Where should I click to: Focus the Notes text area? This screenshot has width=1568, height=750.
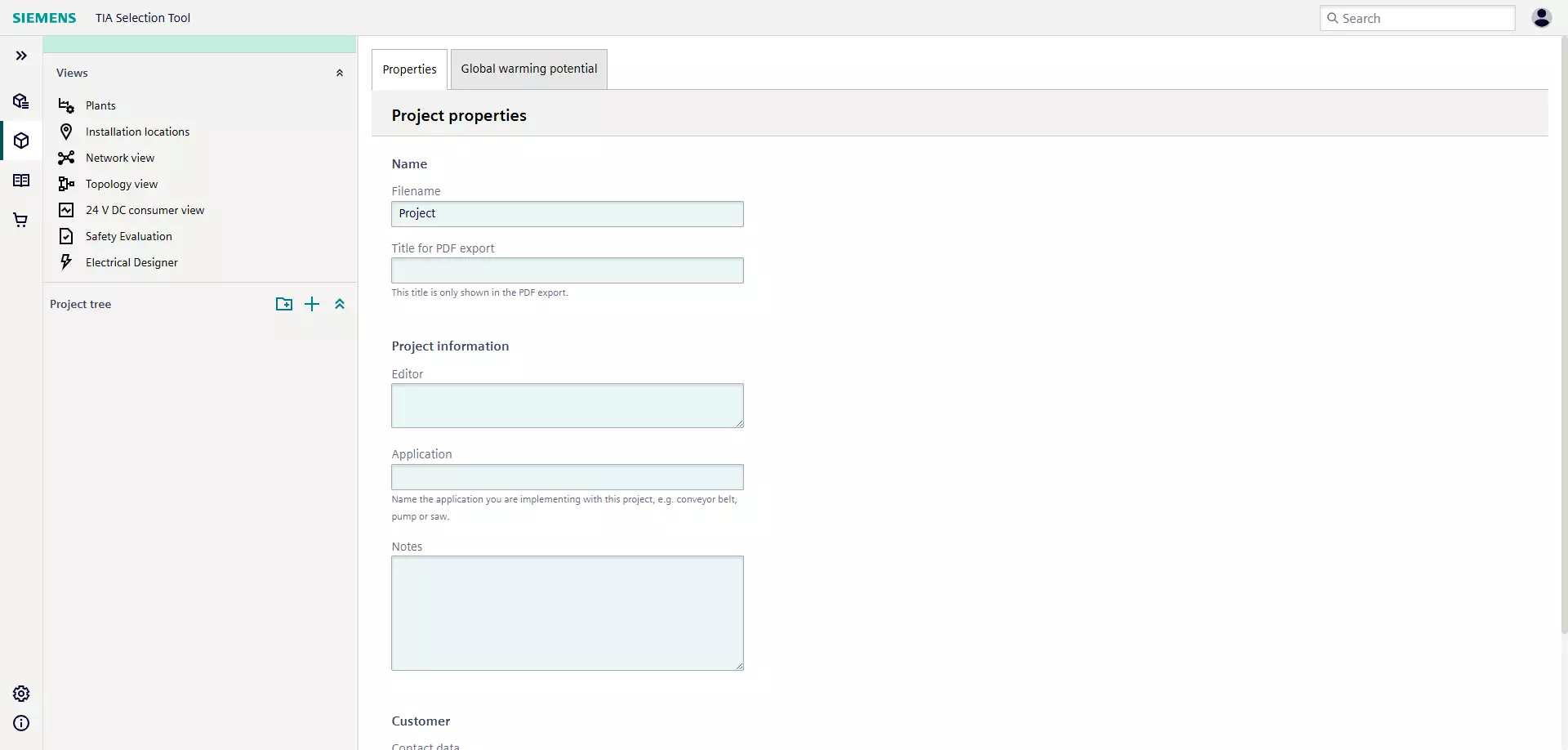point(568,614)
